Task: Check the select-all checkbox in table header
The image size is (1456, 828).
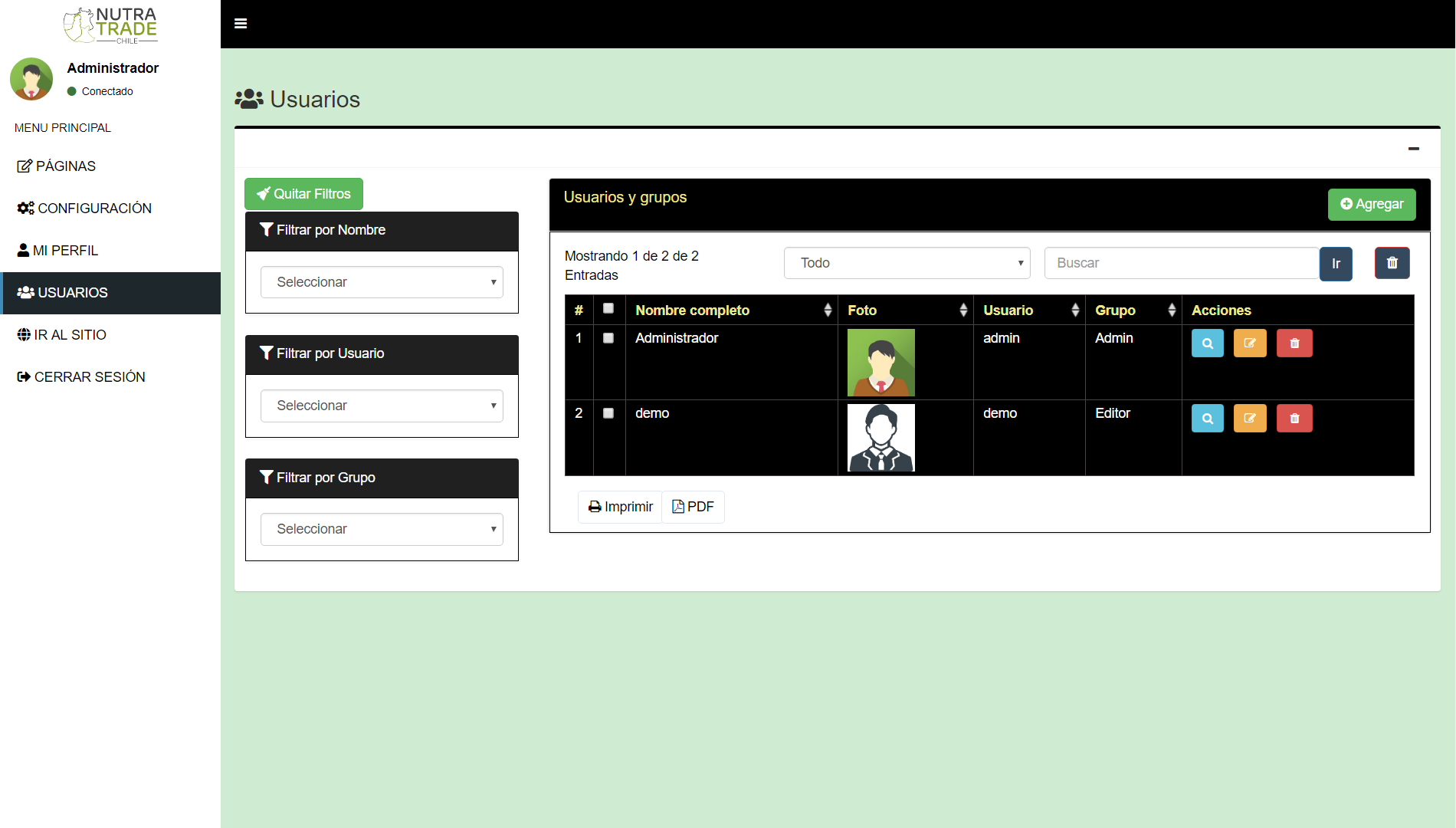Action: coord(608,308)
